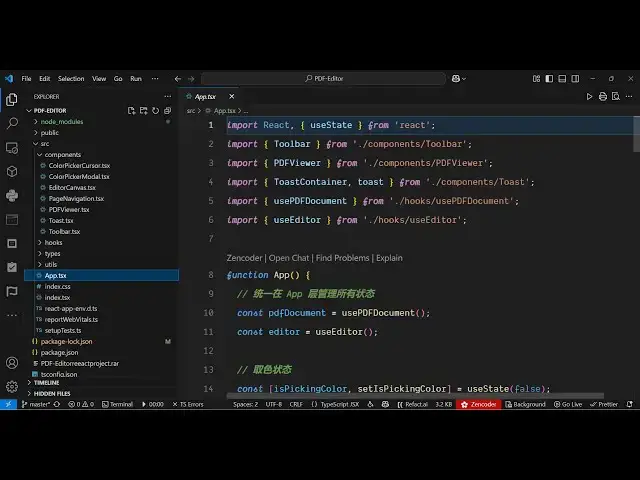Open the Search view in activity bar

(12, 123)
